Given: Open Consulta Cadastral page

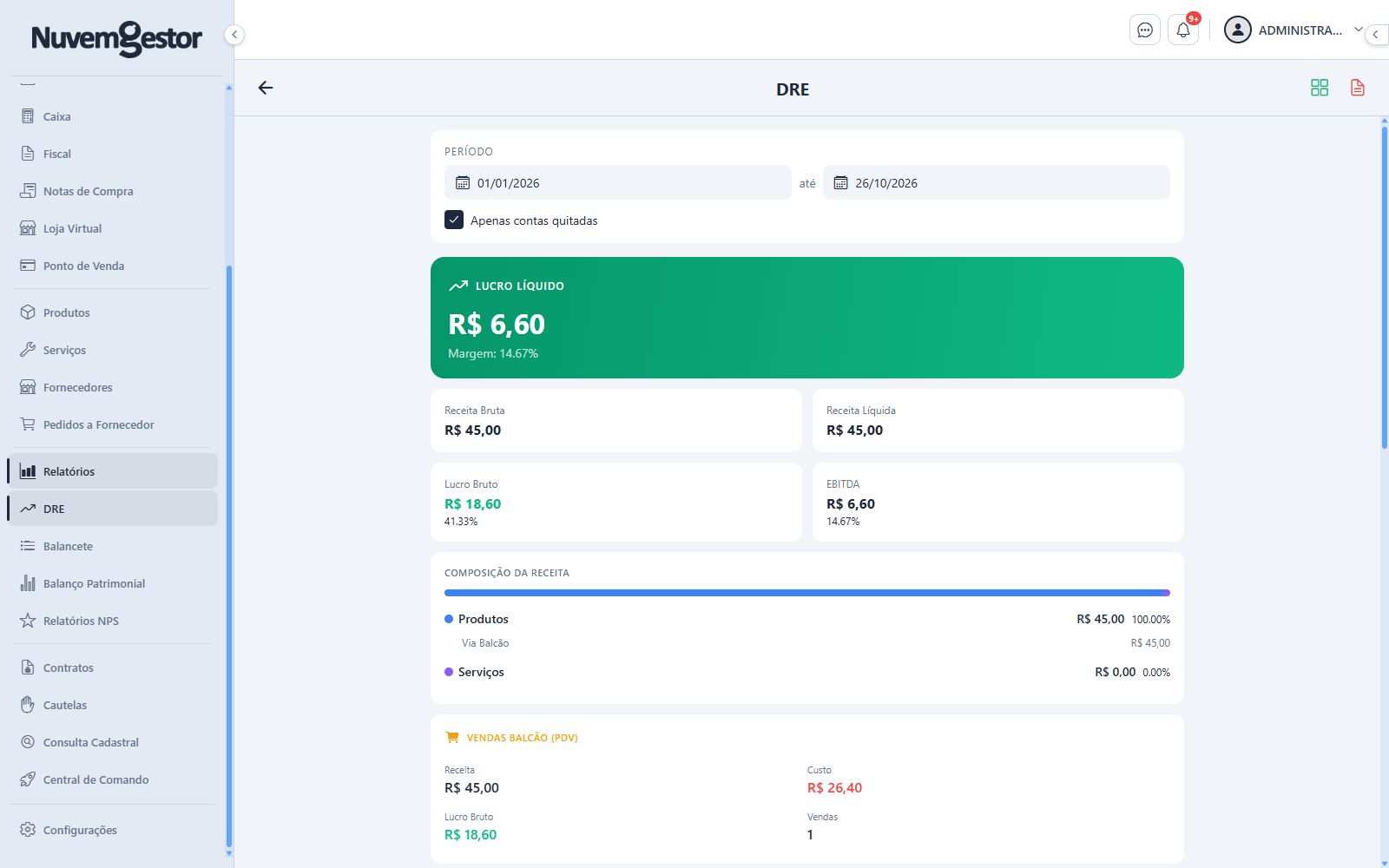Looking at the screenshot, I should [112, 742].
